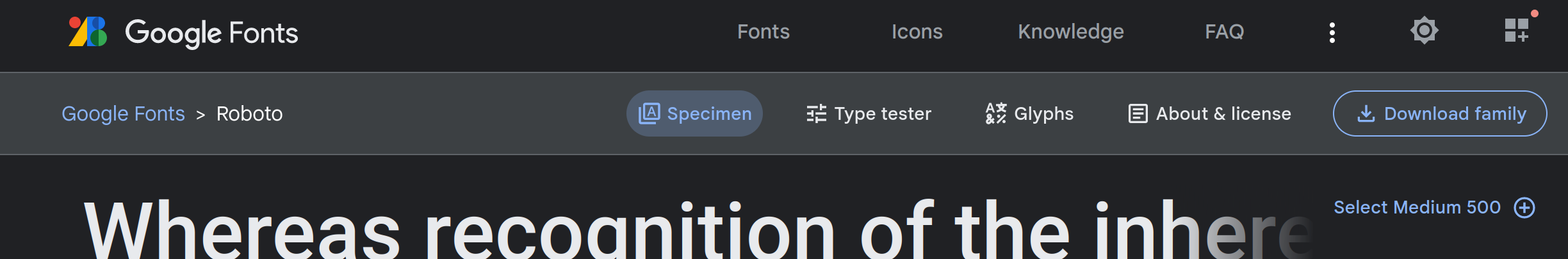Open the Fonts navigation item
This screenshot has width=1568, height=259.
coord(763,31)
